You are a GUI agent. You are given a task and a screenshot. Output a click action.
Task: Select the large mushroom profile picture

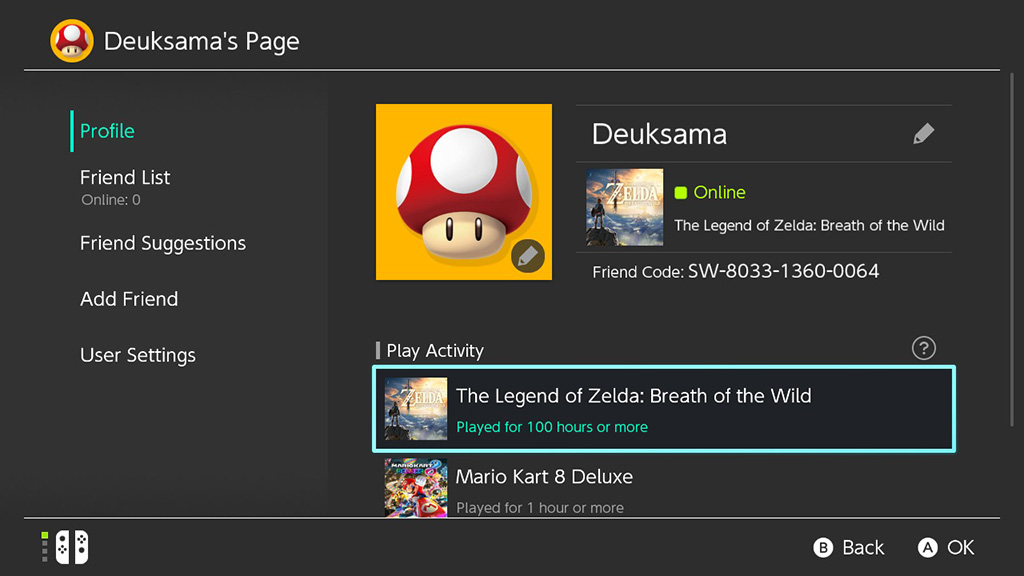[x=463, y=190]
